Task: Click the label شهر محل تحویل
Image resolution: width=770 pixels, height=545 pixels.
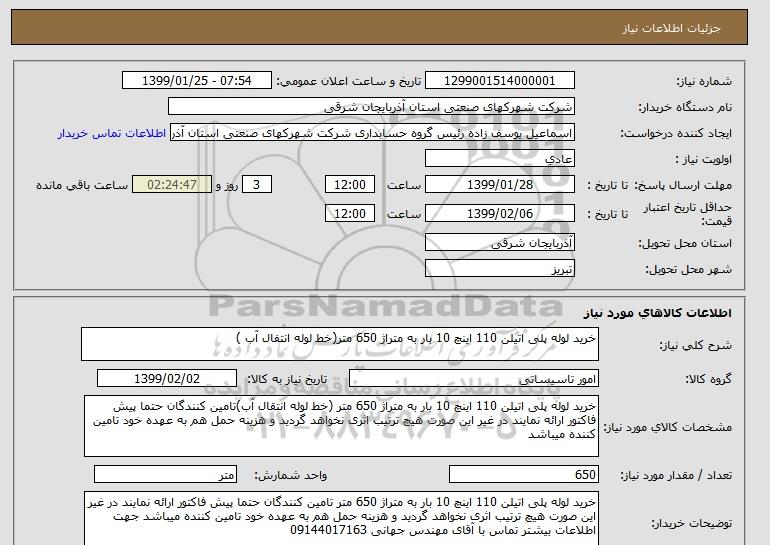Action: (x=688, y=270)
